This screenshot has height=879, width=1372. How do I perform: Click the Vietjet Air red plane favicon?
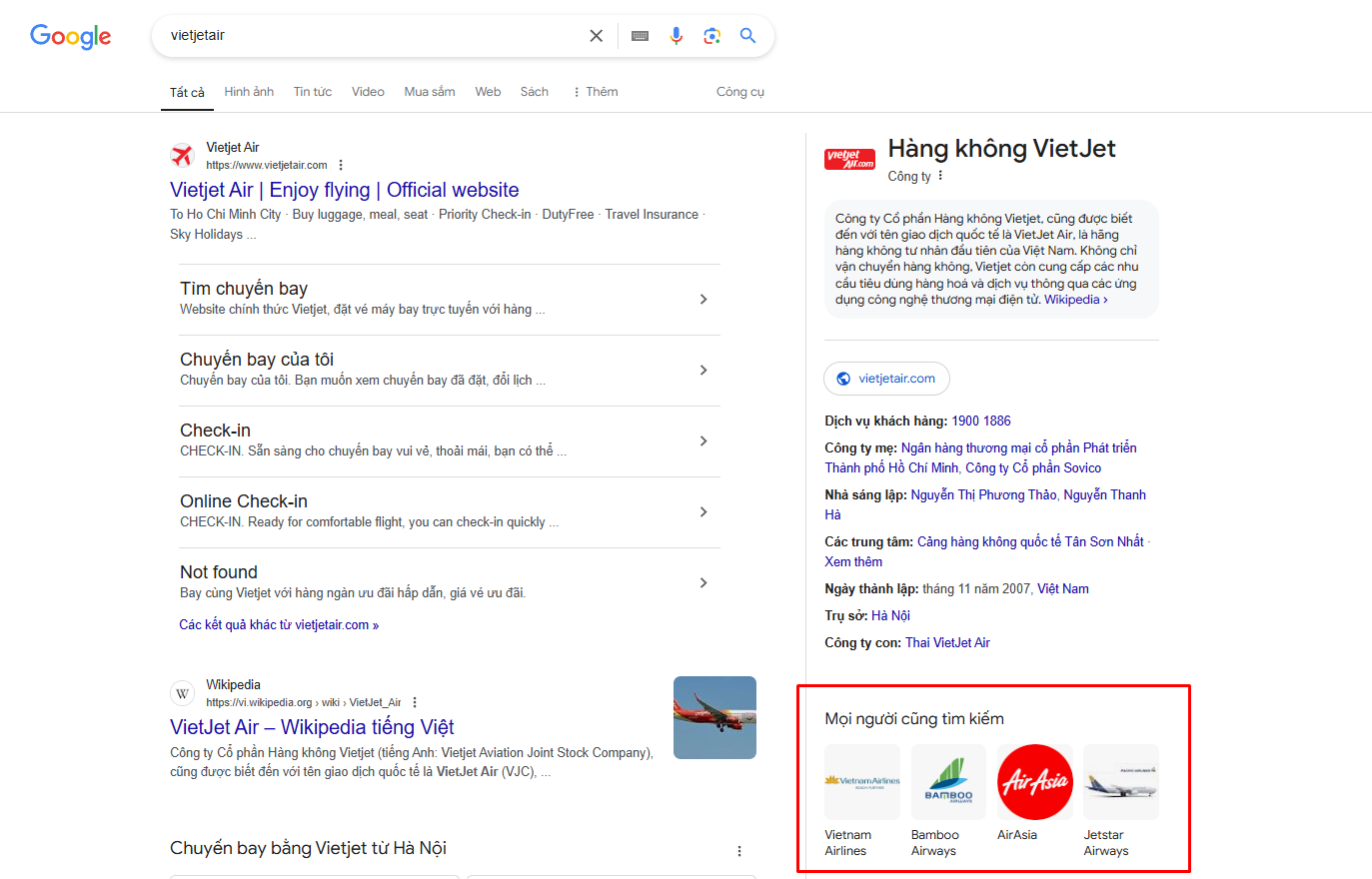182,155
